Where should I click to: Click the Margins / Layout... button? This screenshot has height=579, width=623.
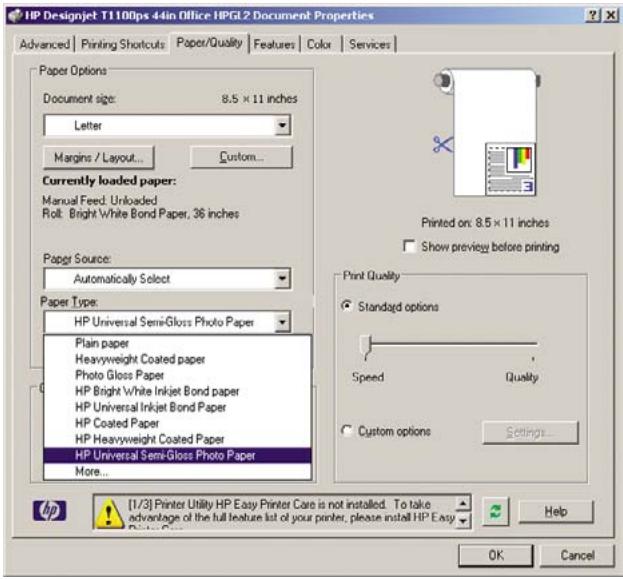tap(99, 158)
